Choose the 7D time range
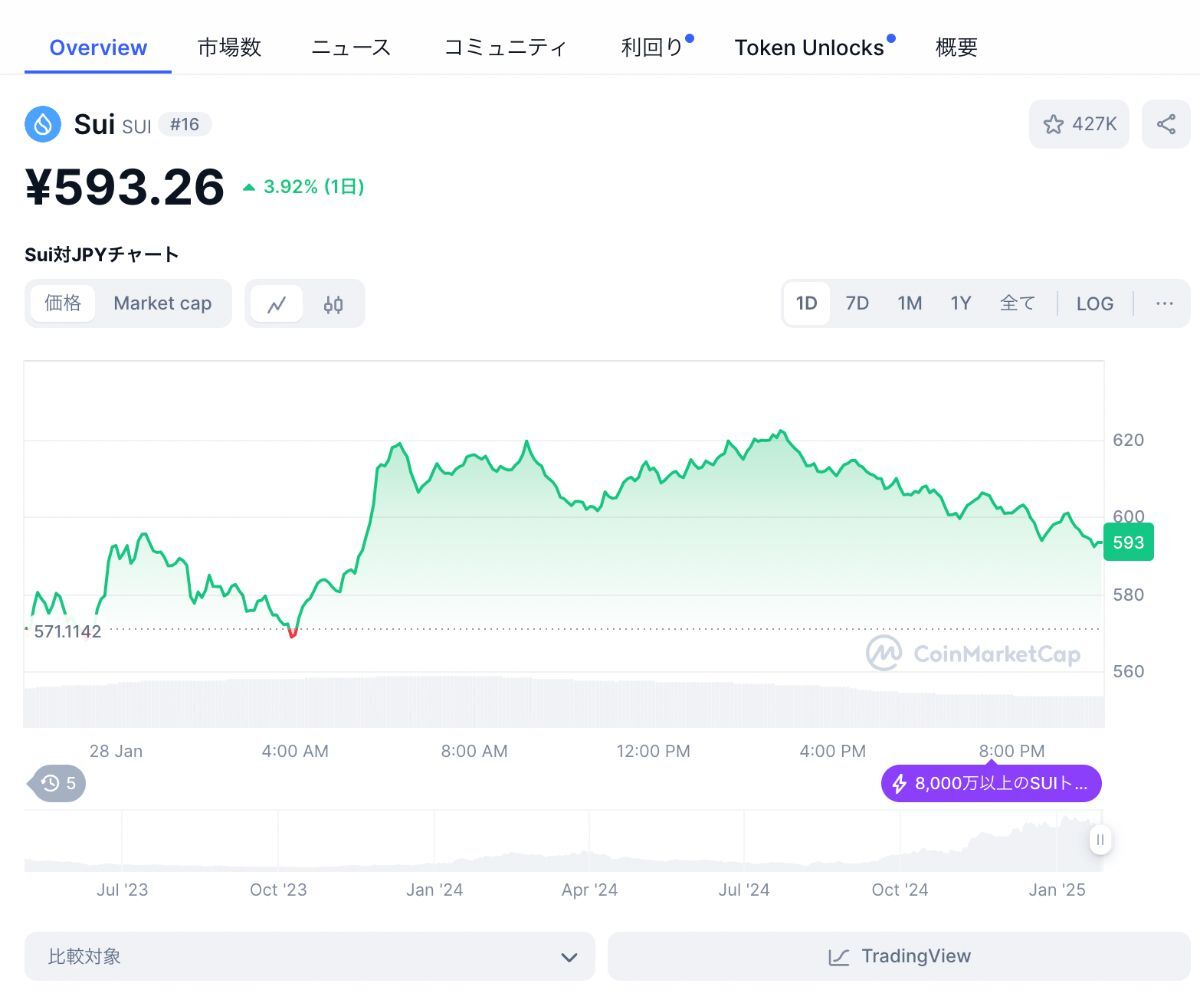1200x993 pixels. (857, 303)
